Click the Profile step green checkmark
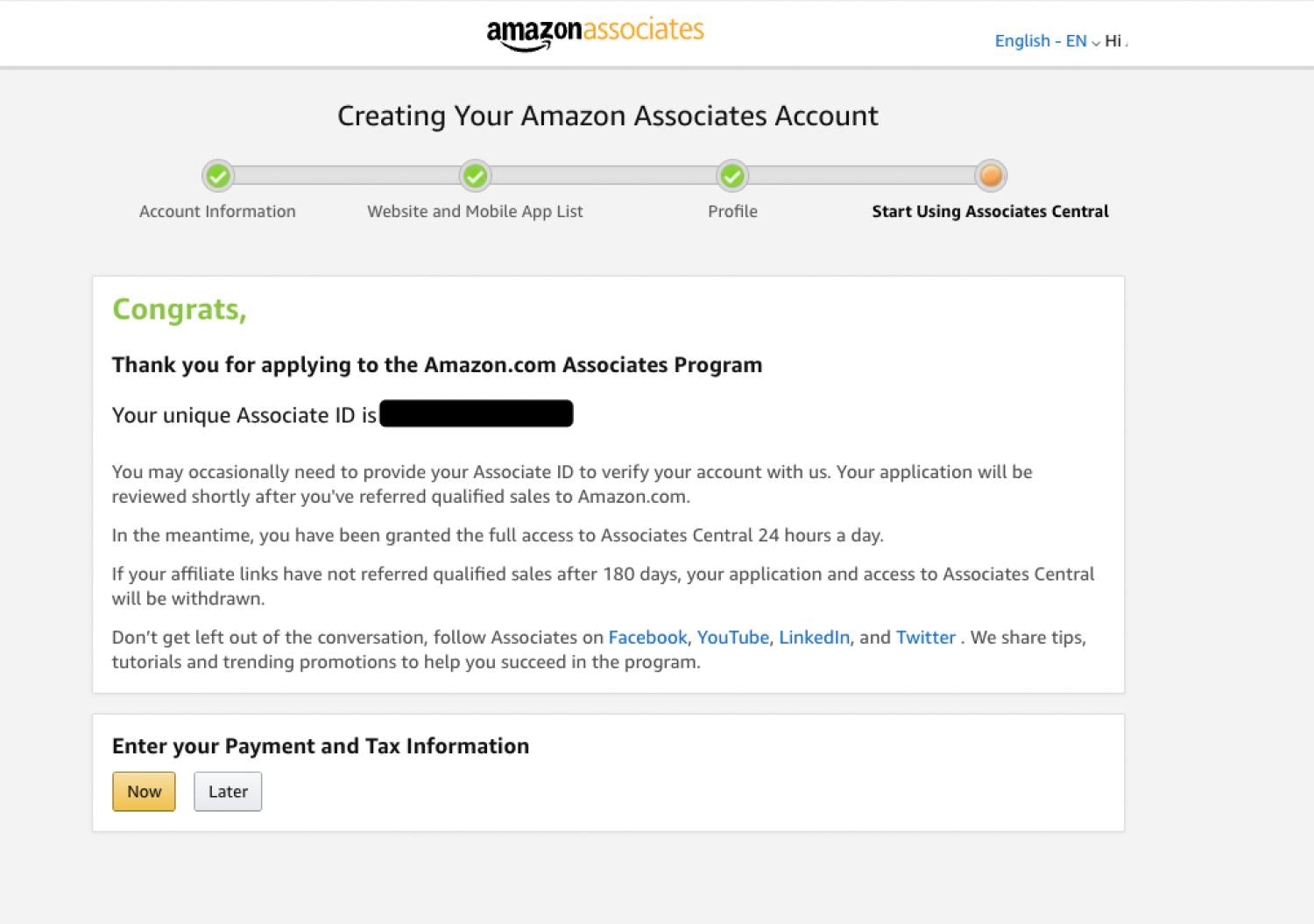The height and width of the screenshot is (924, 1314). [732, 176]
